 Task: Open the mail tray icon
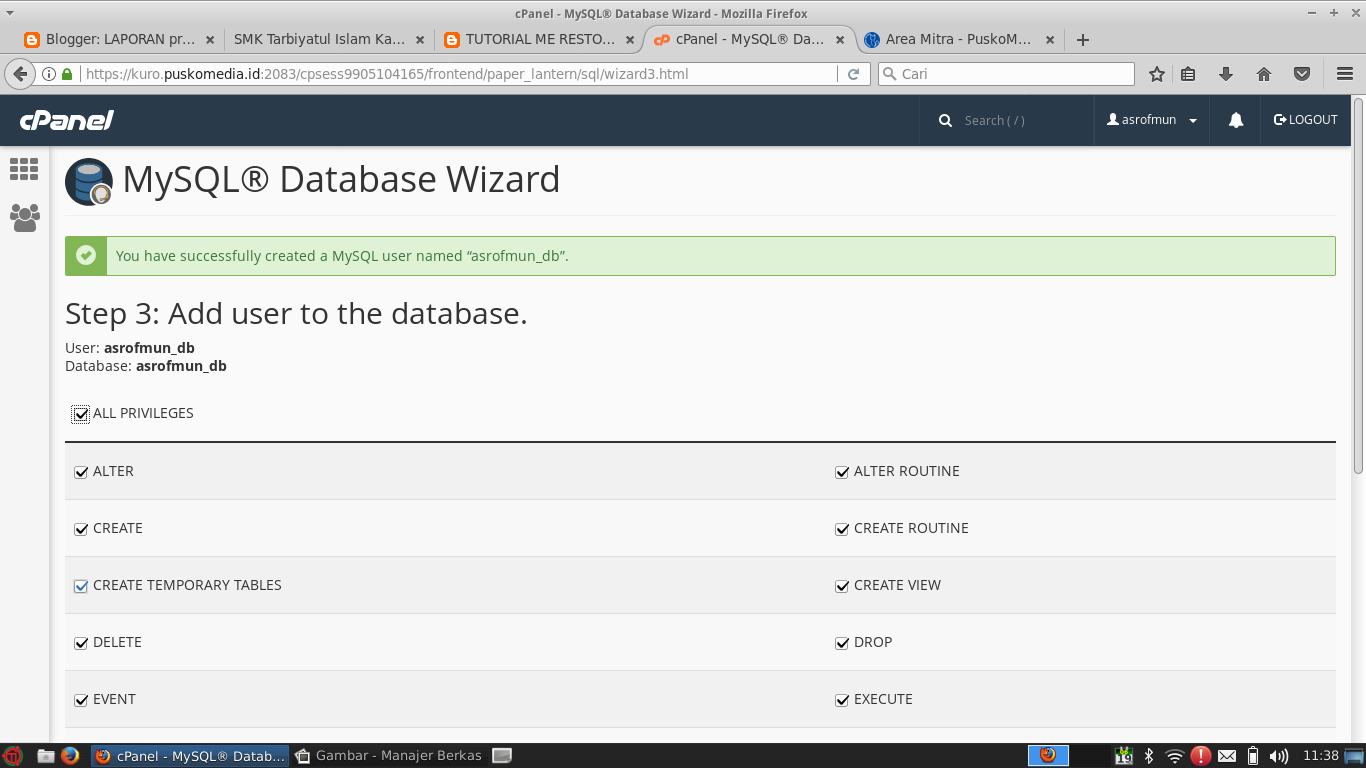pos(1227,756)
